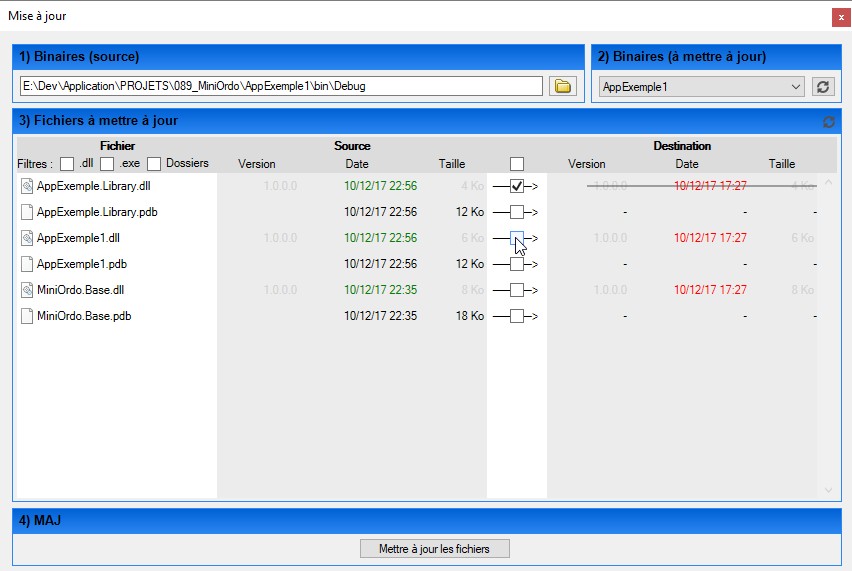This screenshot has width=852, height=571.
Task: Click the 12 Ko size of AppExemple.Library.pdb
Action: click(x=469, y=212)
